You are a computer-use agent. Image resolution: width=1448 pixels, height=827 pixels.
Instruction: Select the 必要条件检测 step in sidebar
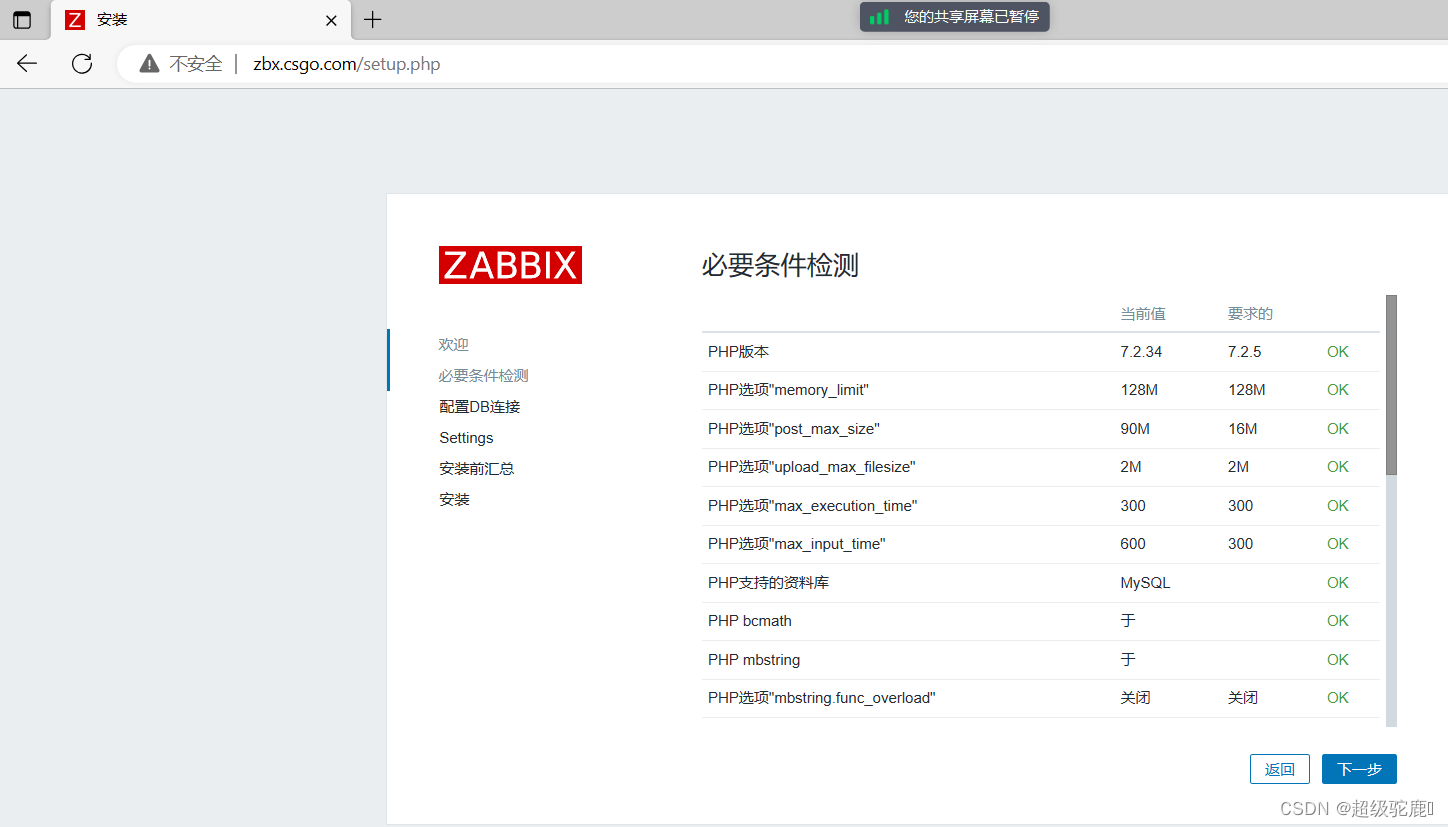484,376
